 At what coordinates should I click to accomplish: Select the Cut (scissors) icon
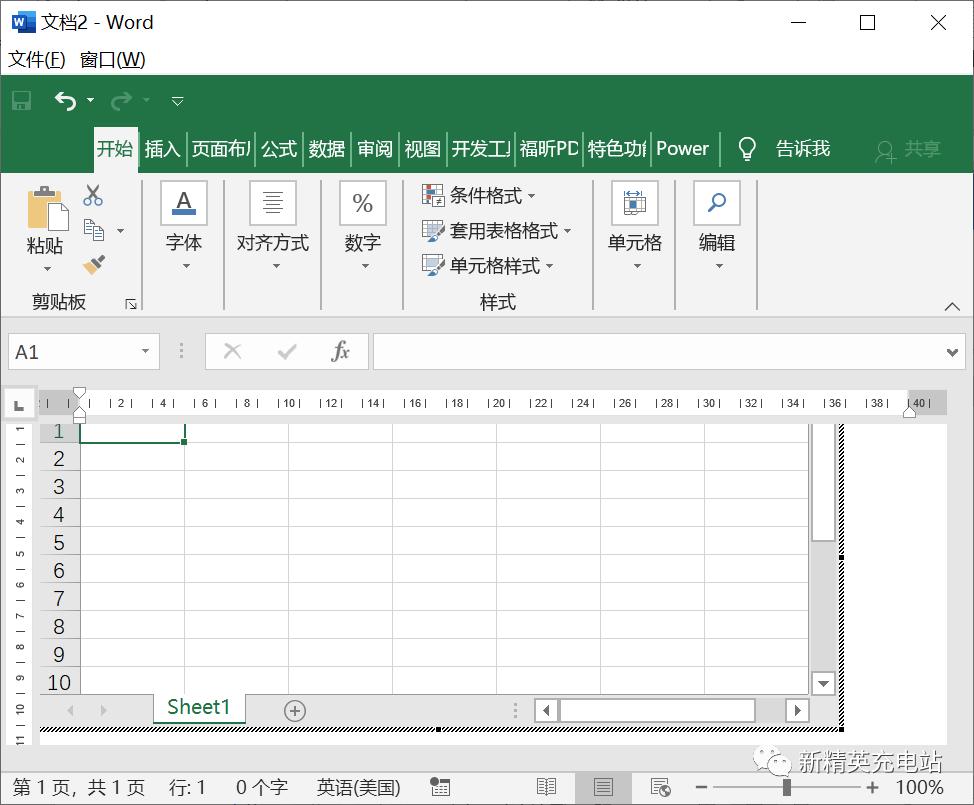[93, 194]
